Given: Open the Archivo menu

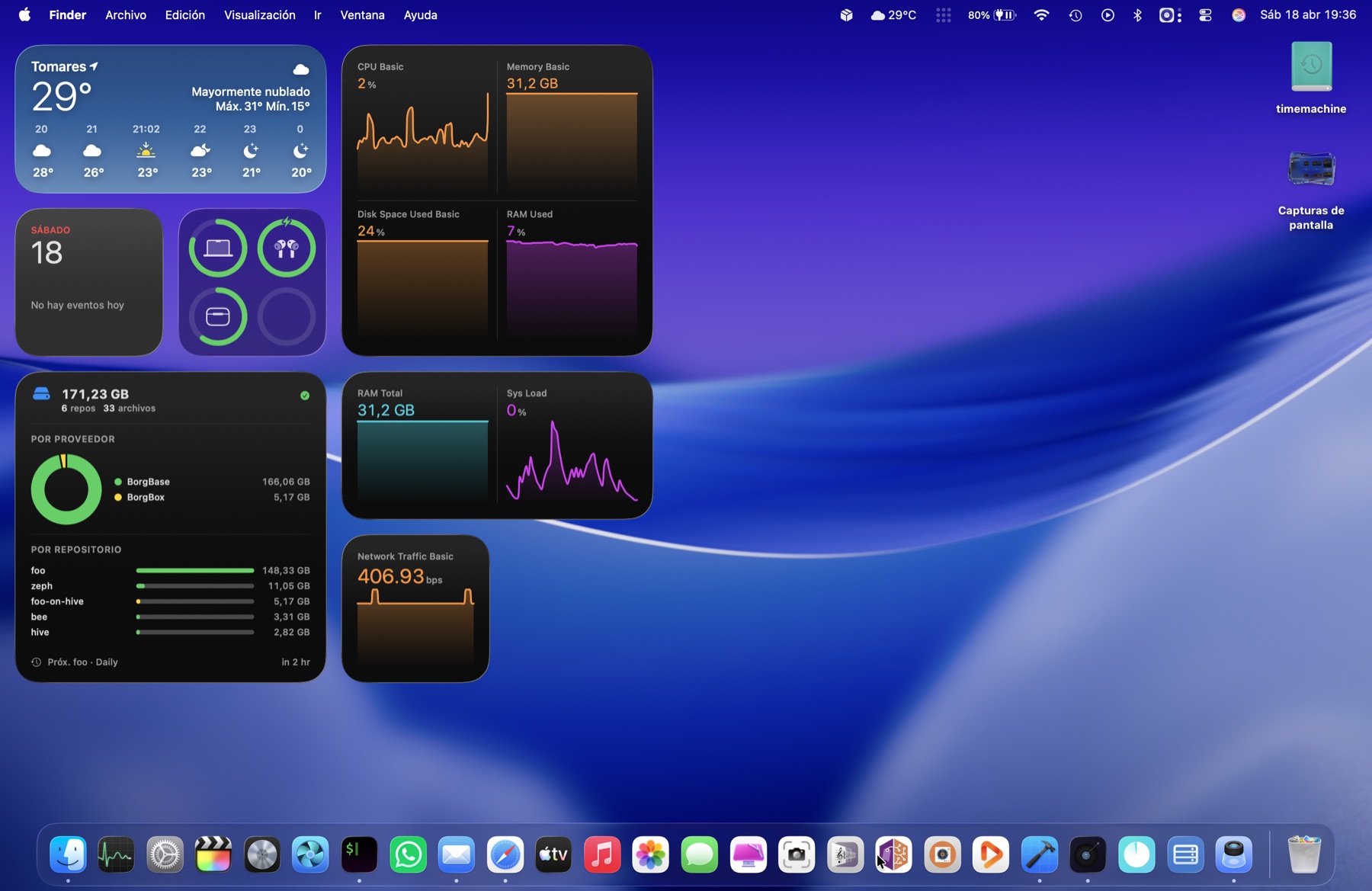Looking at the screenshot, I should tap(125, 14).
